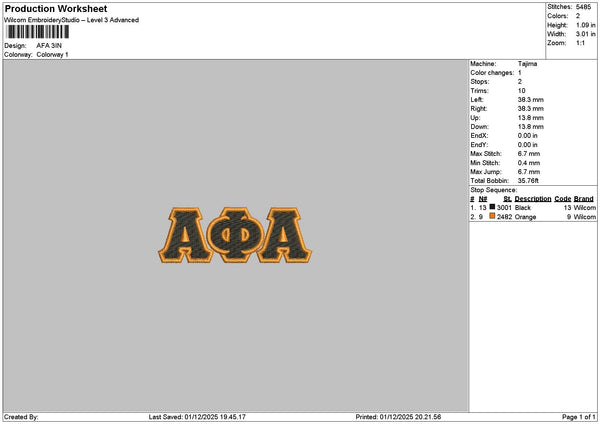The image size is (600, 424).
Task: Click the barcode under the worksheet title
Action: click(x=38, y=32)
